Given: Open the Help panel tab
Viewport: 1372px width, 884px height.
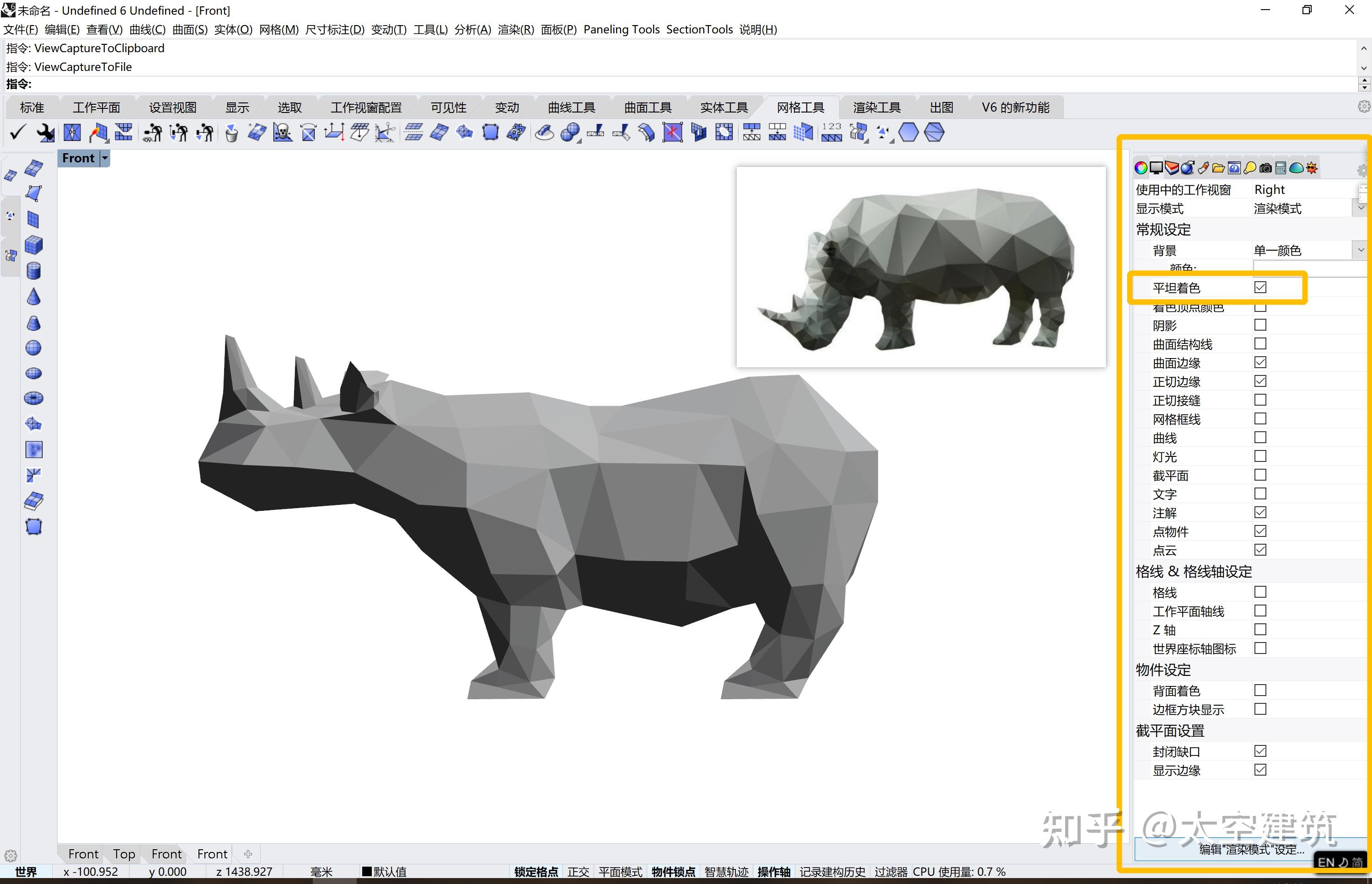Looking at the screenshot, I should (x=1234, y=167).
